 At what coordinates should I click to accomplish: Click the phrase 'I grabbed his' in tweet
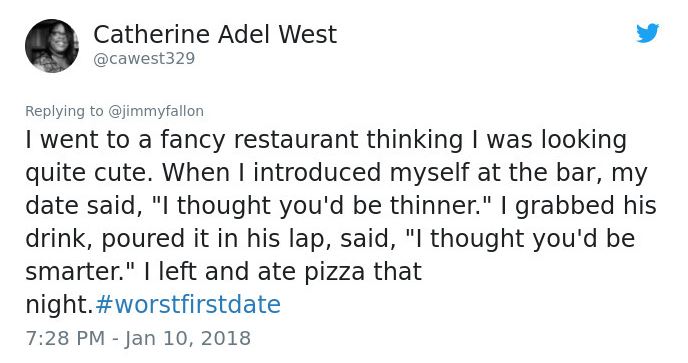coord(579,205)
